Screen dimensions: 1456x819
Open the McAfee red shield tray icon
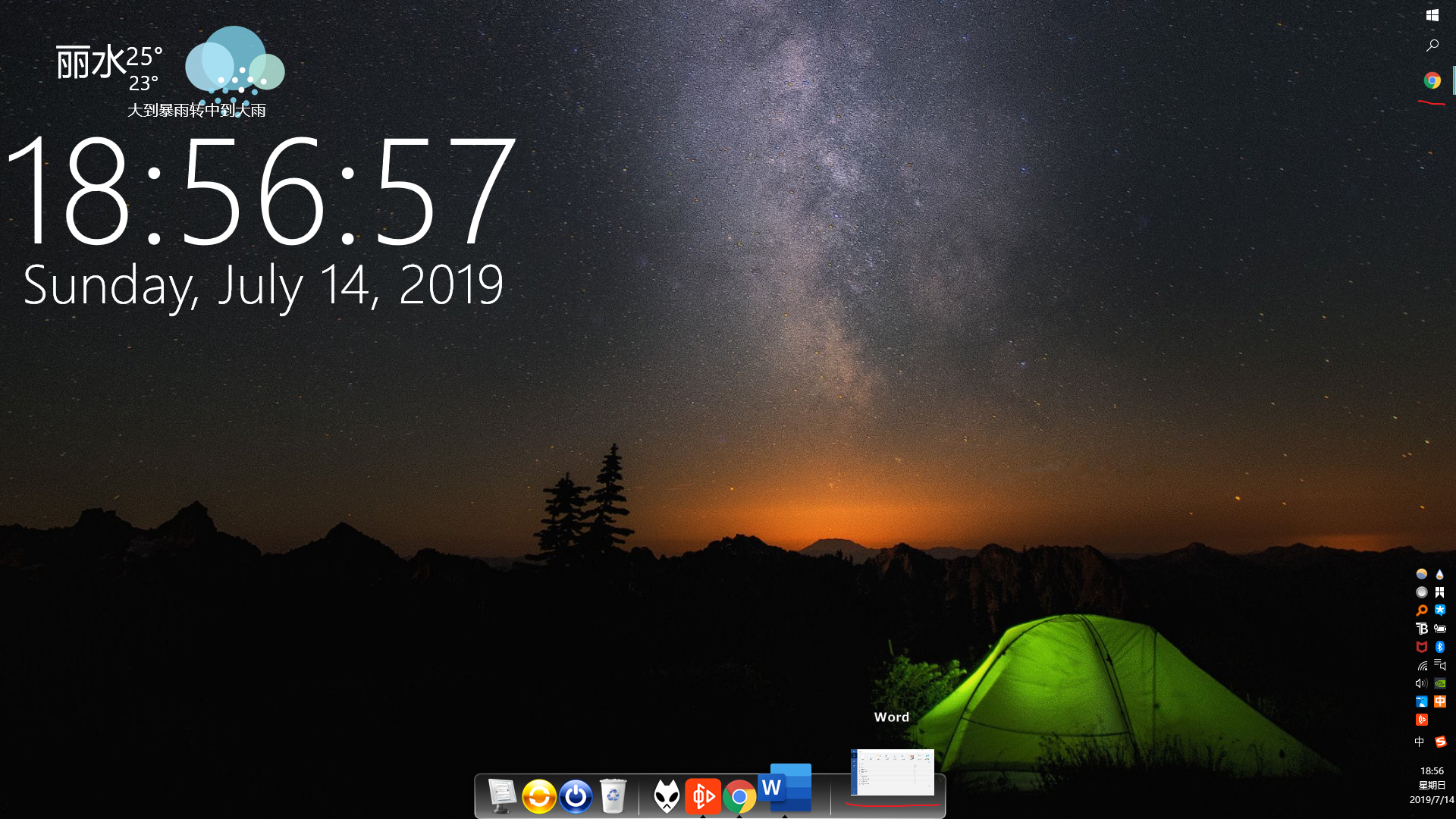coord(1422,647)
